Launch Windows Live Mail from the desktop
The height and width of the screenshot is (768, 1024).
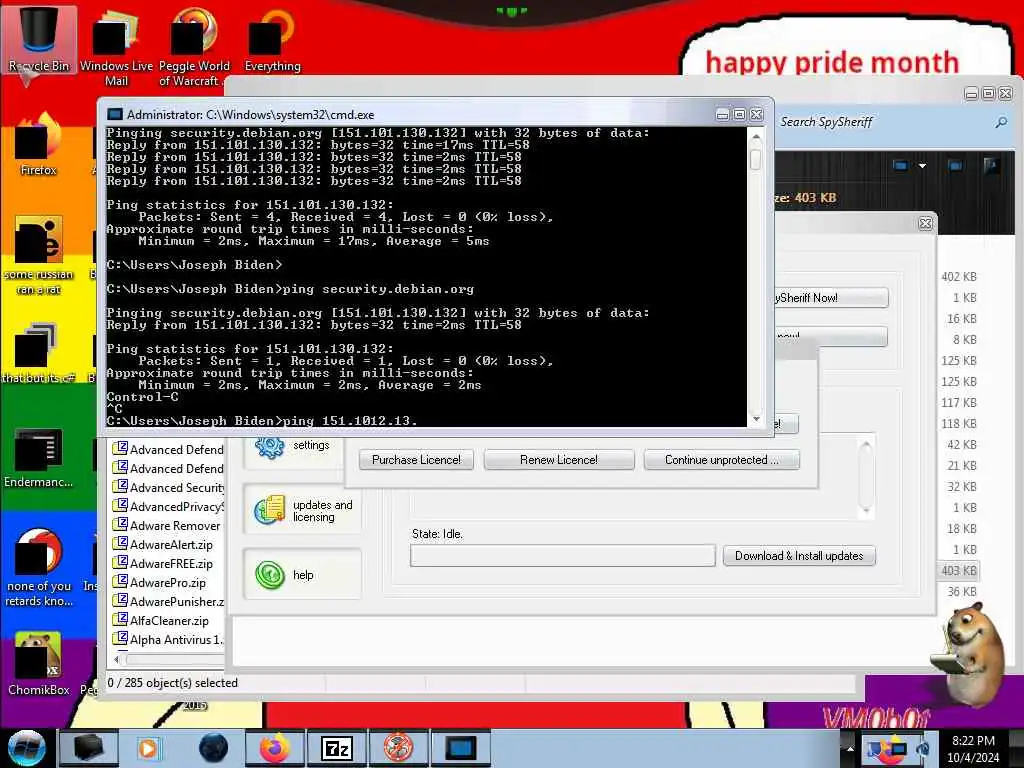pos(116,49)
